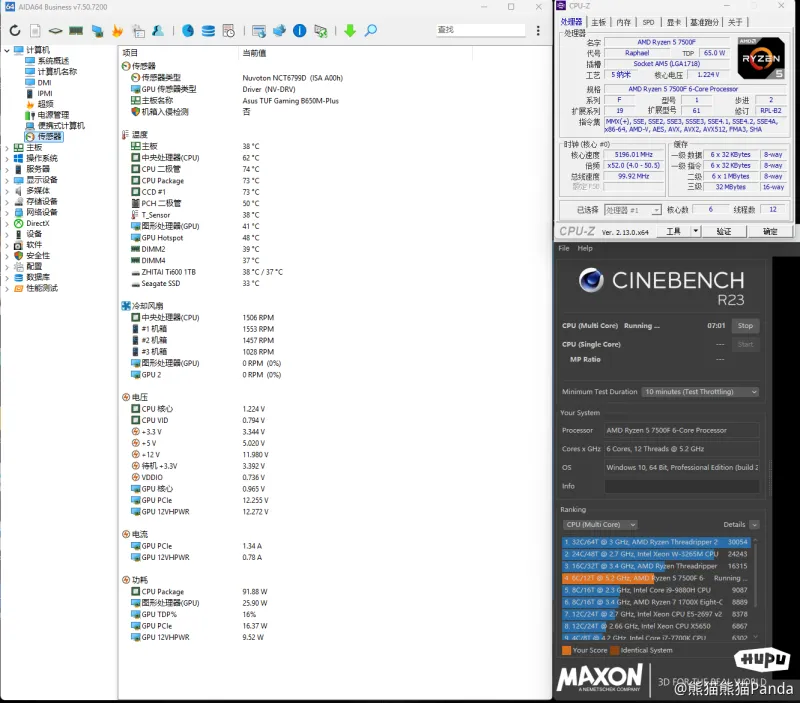Click the 查找 search field
The height and width of the screenshot is (703, 800).
[x=481, y=30]
